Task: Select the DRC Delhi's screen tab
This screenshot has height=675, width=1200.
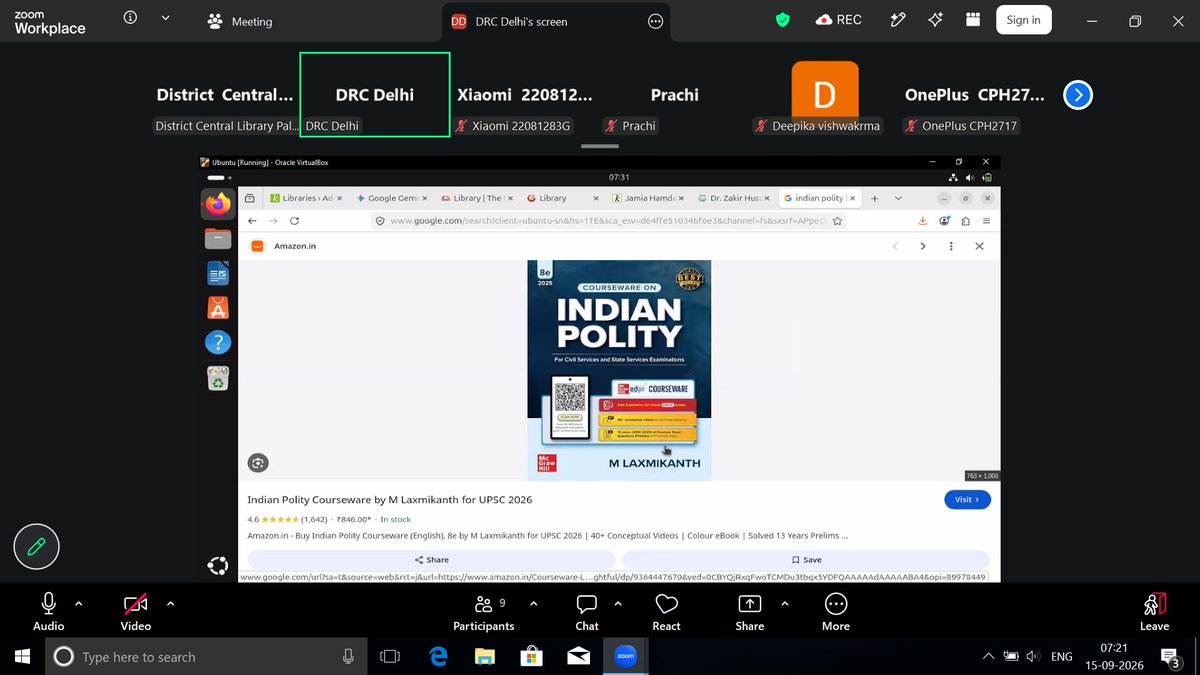Action: 557,21
